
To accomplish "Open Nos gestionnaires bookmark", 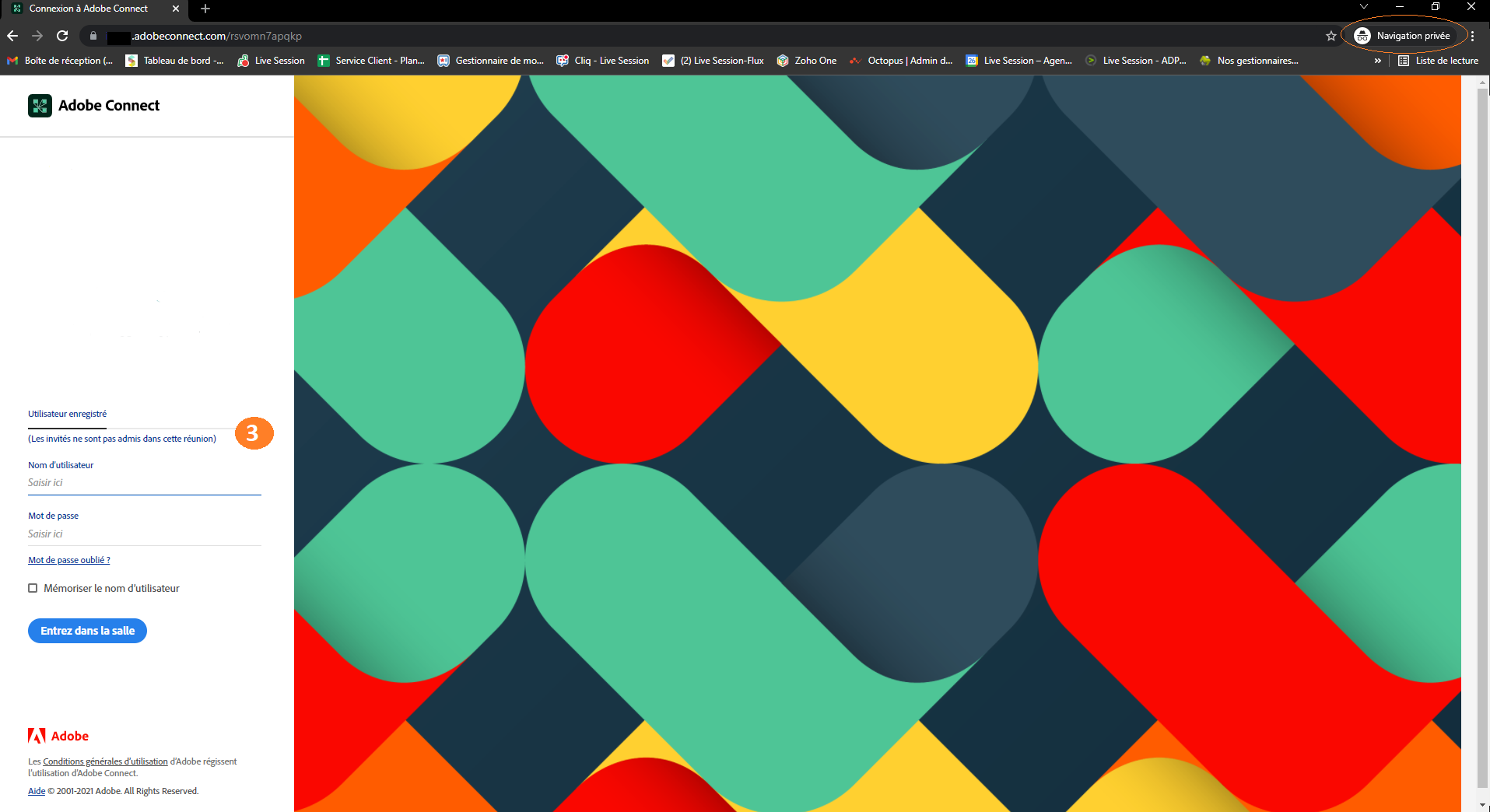I will pyautogui.click(x=1250, y=61).
